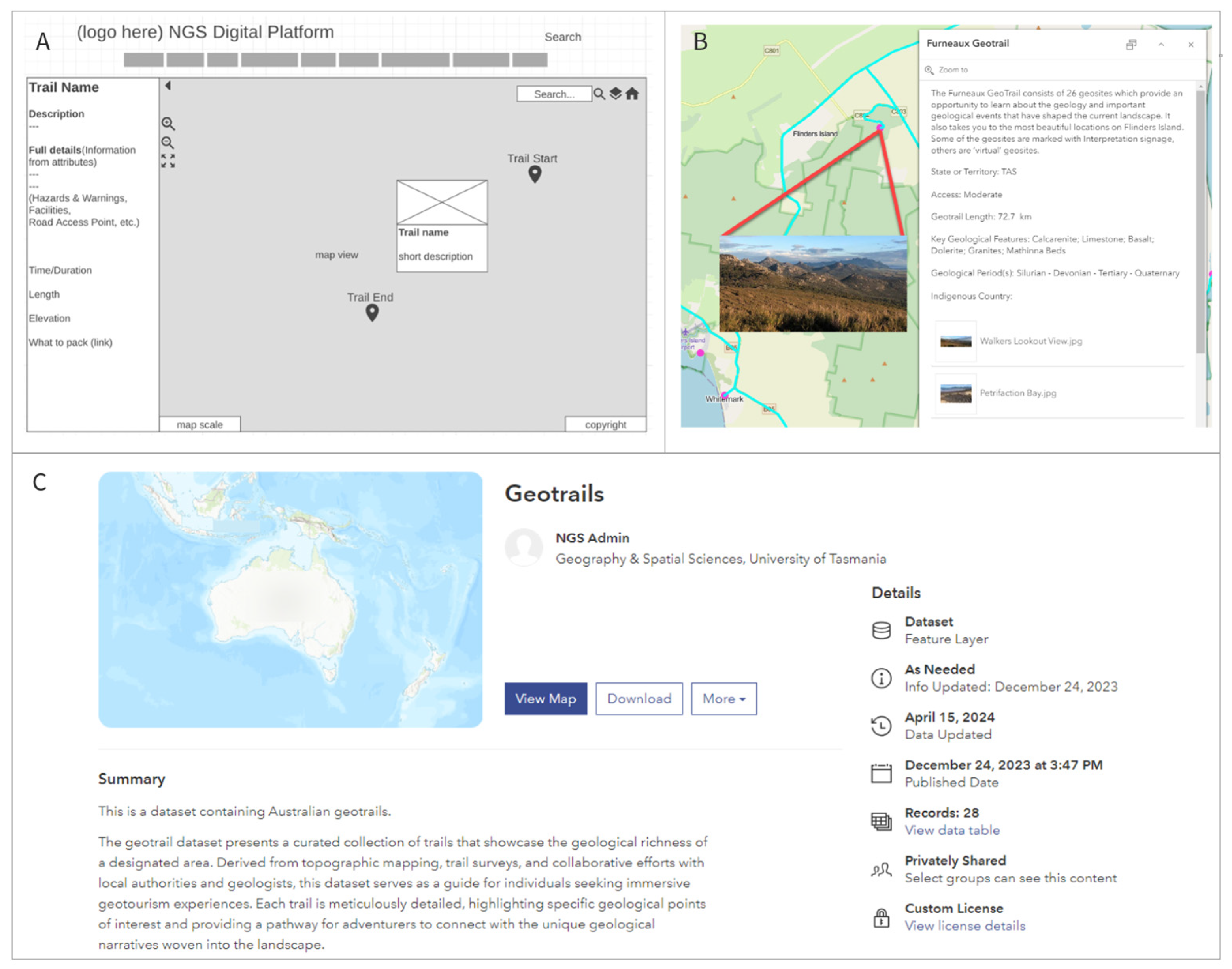Click the View Map button
The image size is (1232, 969).
546,699
